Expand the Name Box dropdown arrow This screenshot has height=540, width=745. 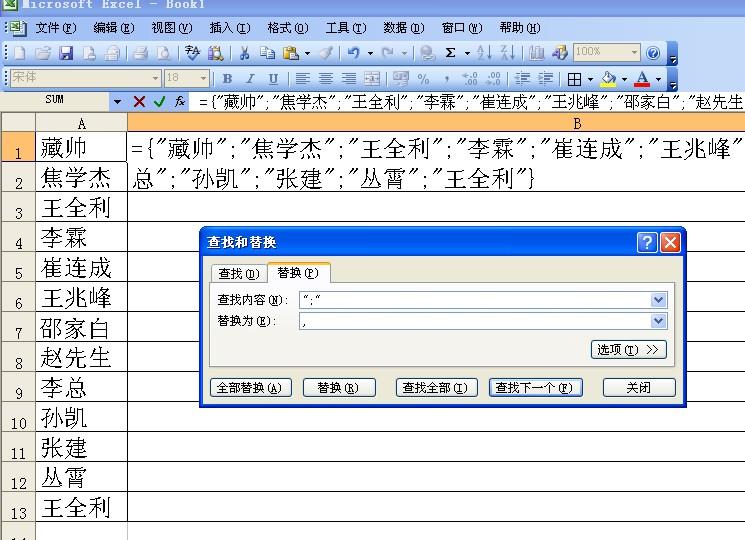pos(117,101)
